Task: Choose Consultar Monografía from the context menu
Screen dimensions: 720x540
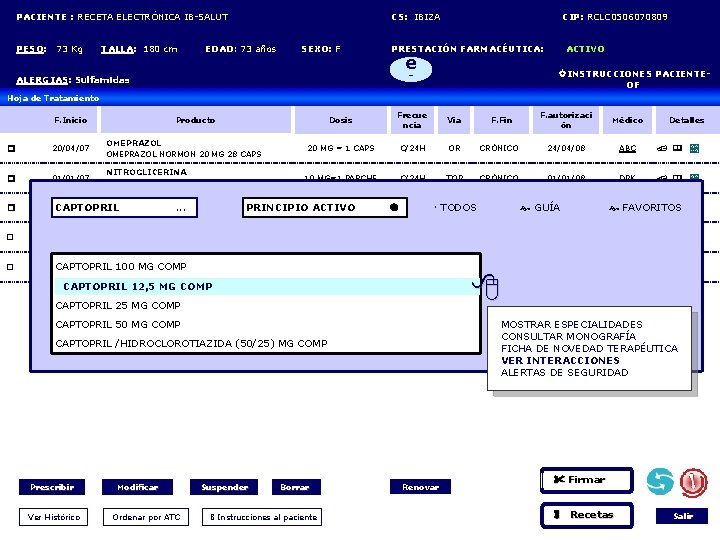Action: point(568,336)
